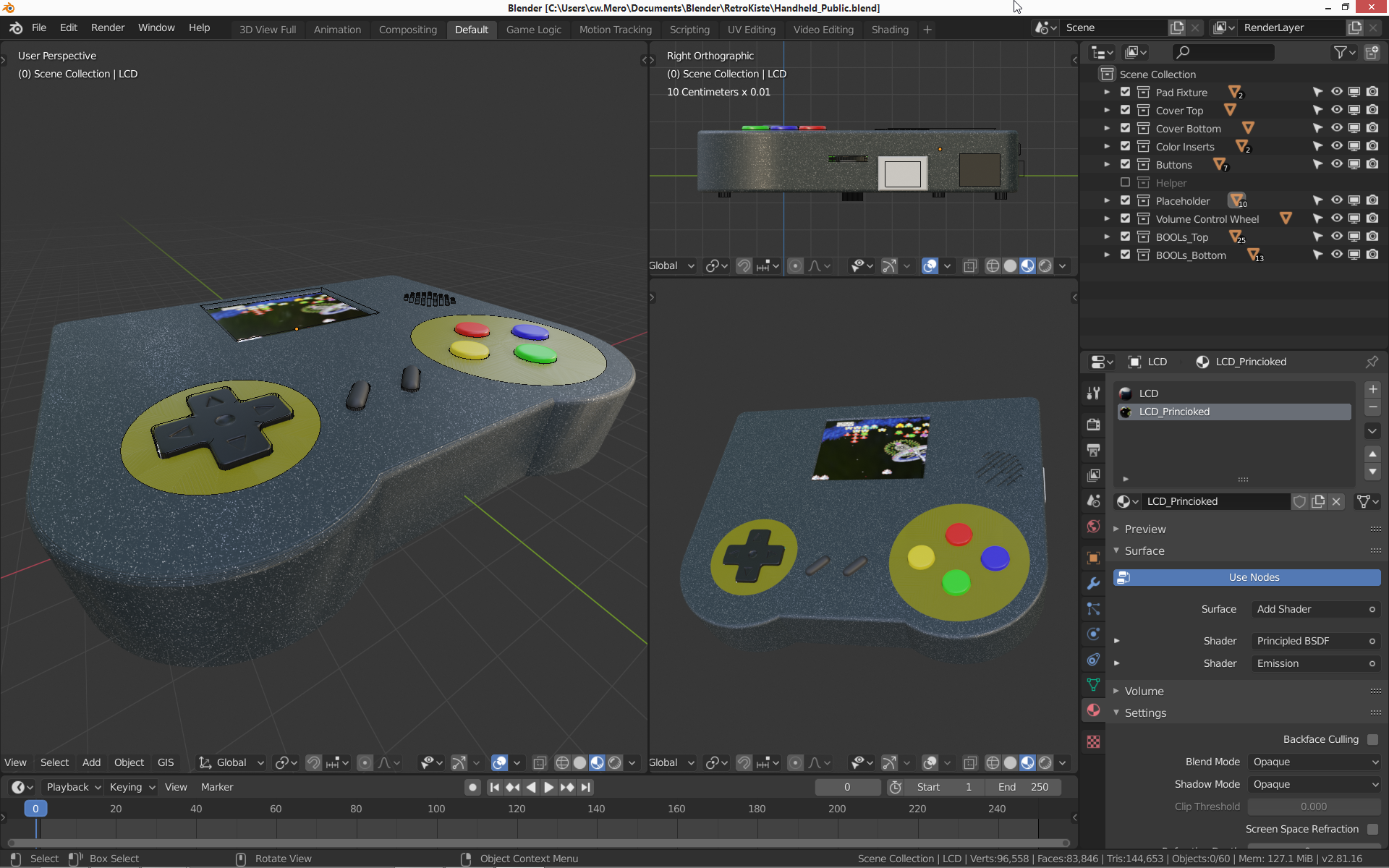
Task: Hide the Cover Top collection in viewport
Action: point(1336,110)
